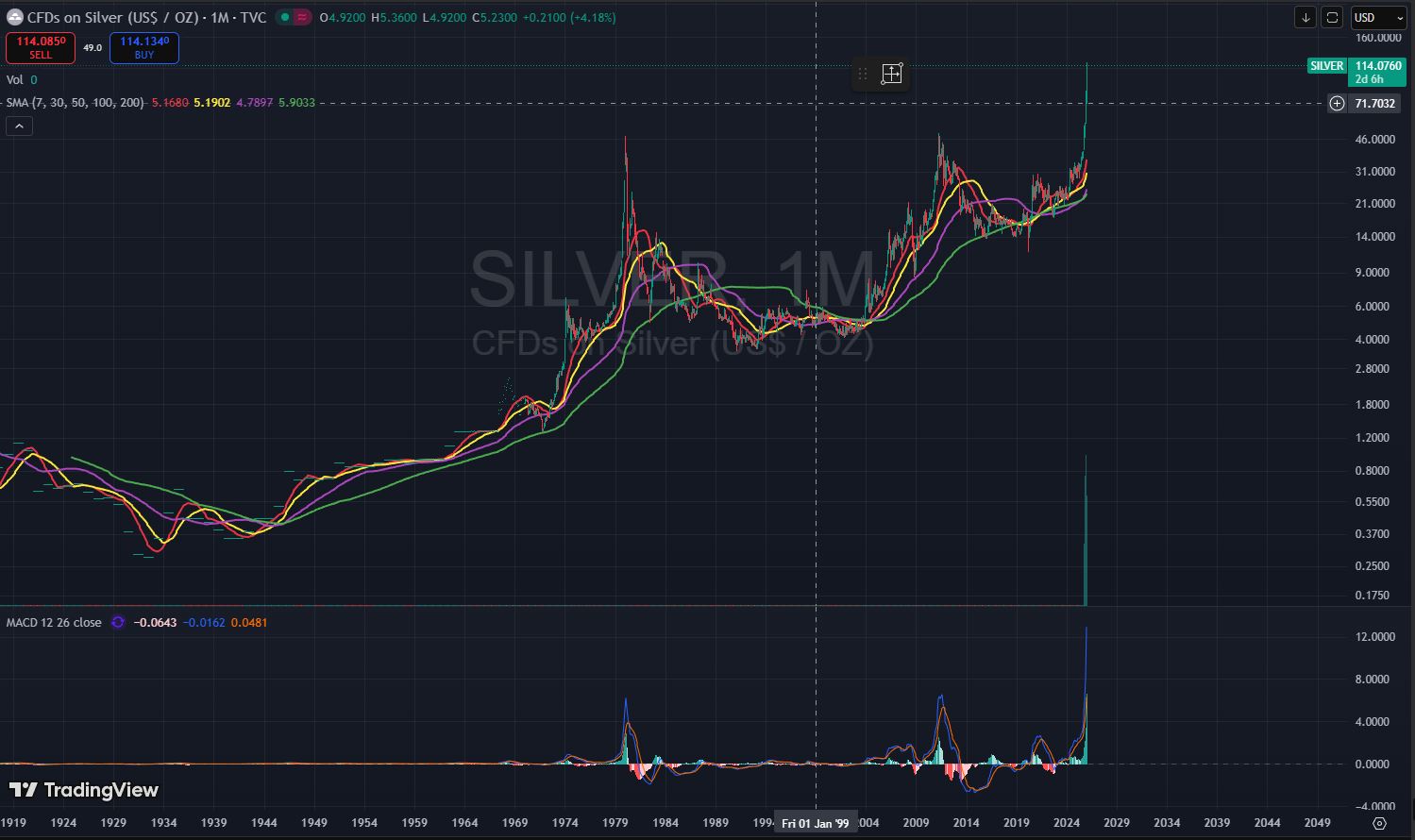This screenshot has height=840, width=1415.
Task: Click the close price value C5.2300
Action: click(x=494, y=17)
